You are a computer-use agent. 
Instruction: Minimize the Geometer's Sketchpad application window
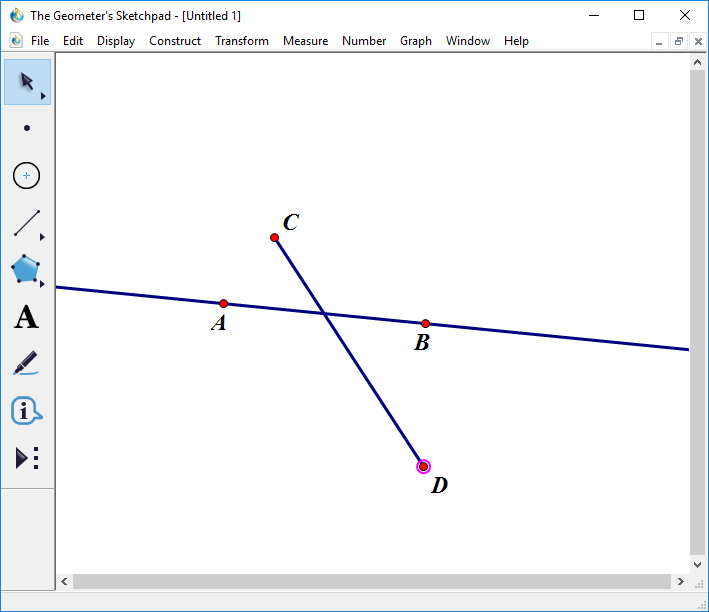[594, 15]
